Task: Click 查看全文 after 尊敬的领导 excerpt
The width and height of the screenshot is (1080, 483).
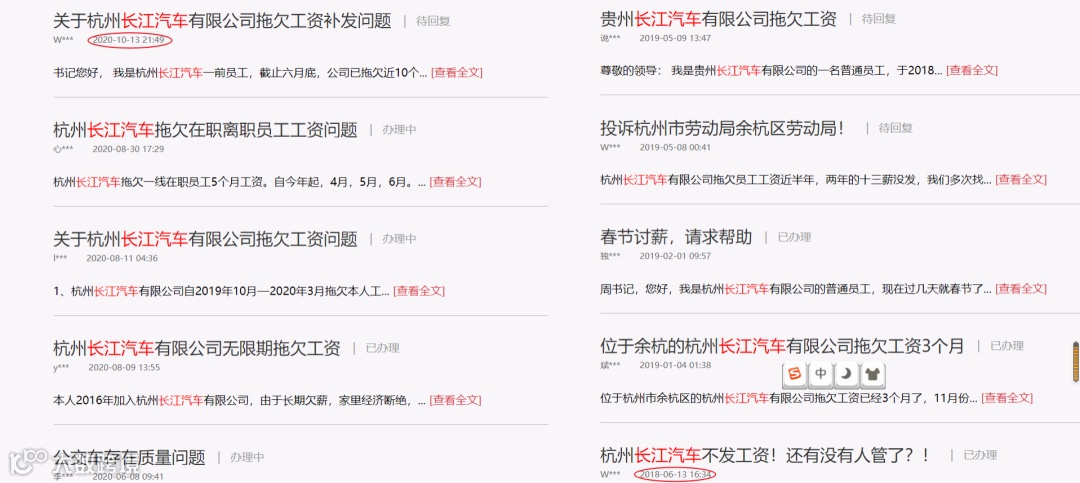Action: click(972, 70)
